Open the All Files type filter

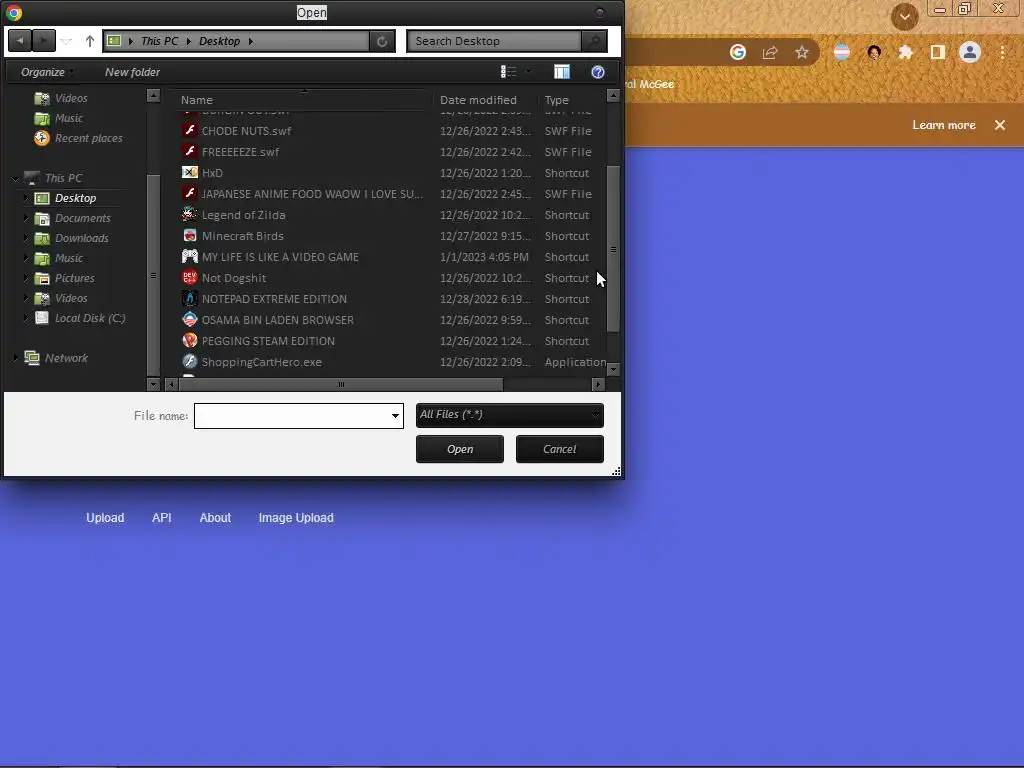[509, 415]
